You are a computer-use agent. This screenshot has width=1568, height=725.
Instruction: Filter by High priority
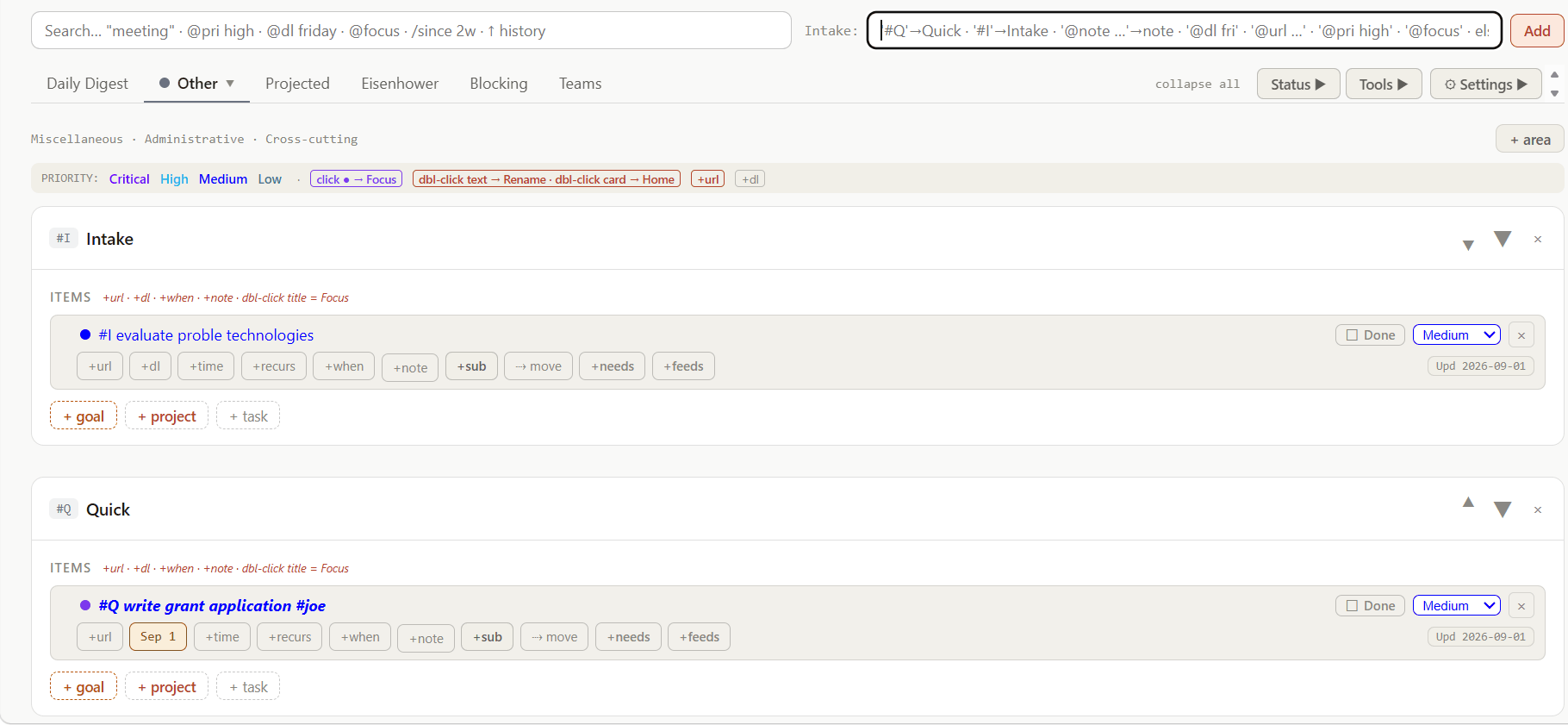point(174,179)
